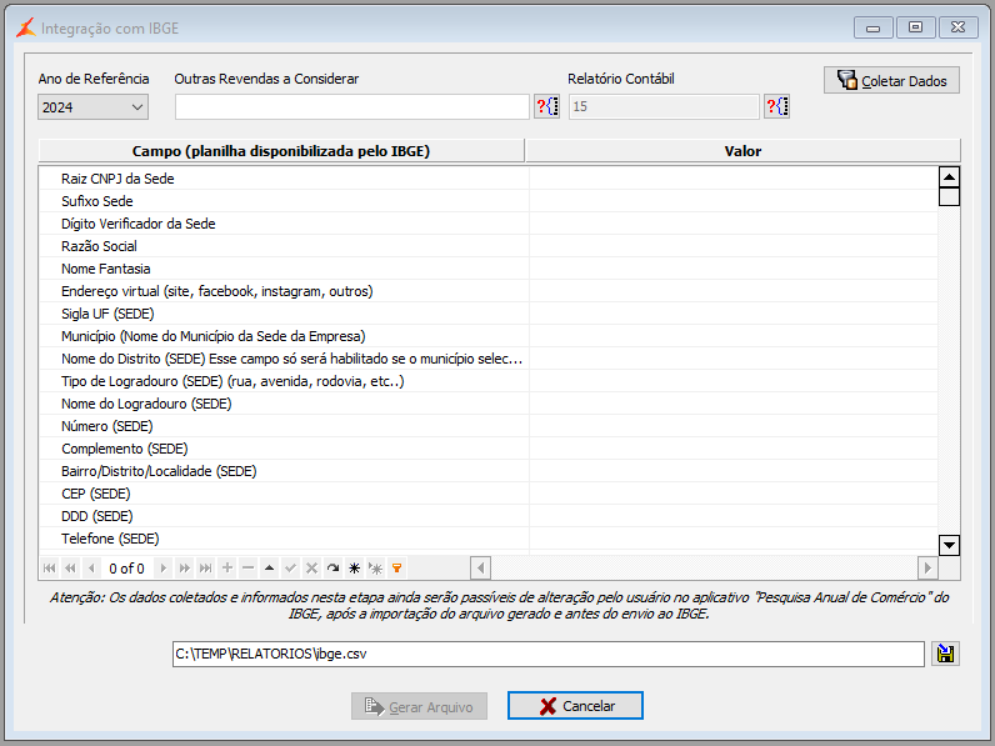This screenshot has height=746, width=995.
Task: Click vertical scrollbar down arrow
Action: (949, 545)
